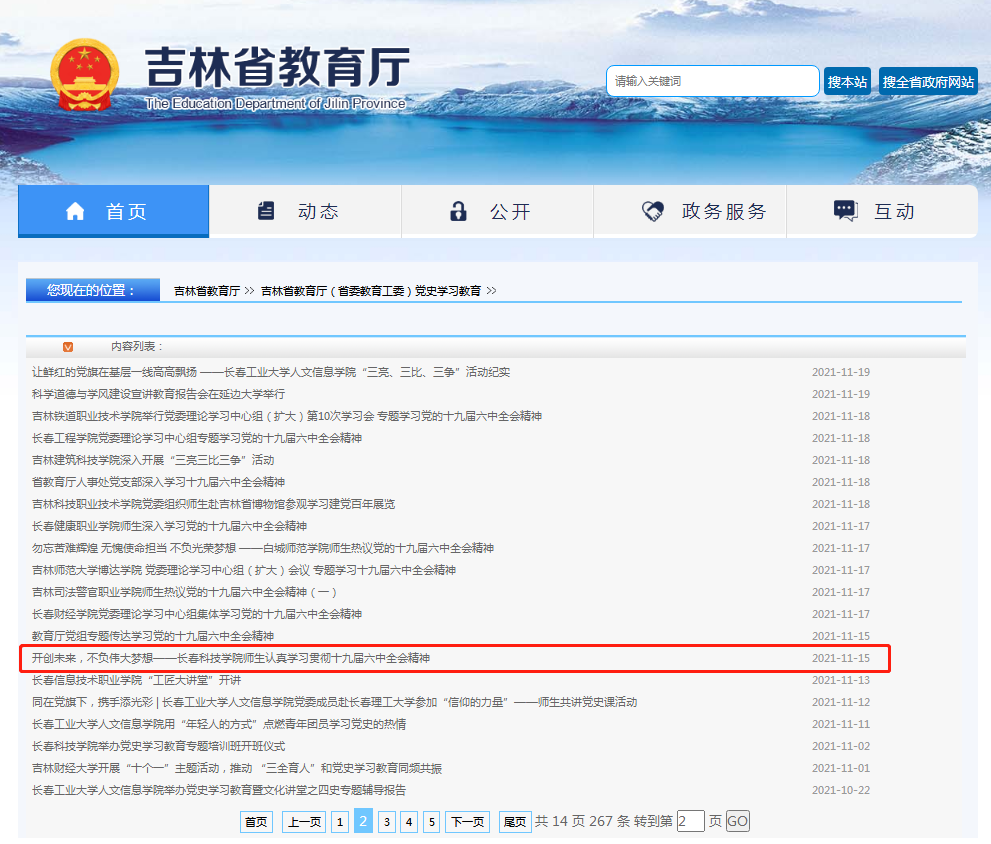Viewport: 991px width, 844px height.
Task: Click the document icon beside 动态
Action: [x=266, y=211]
